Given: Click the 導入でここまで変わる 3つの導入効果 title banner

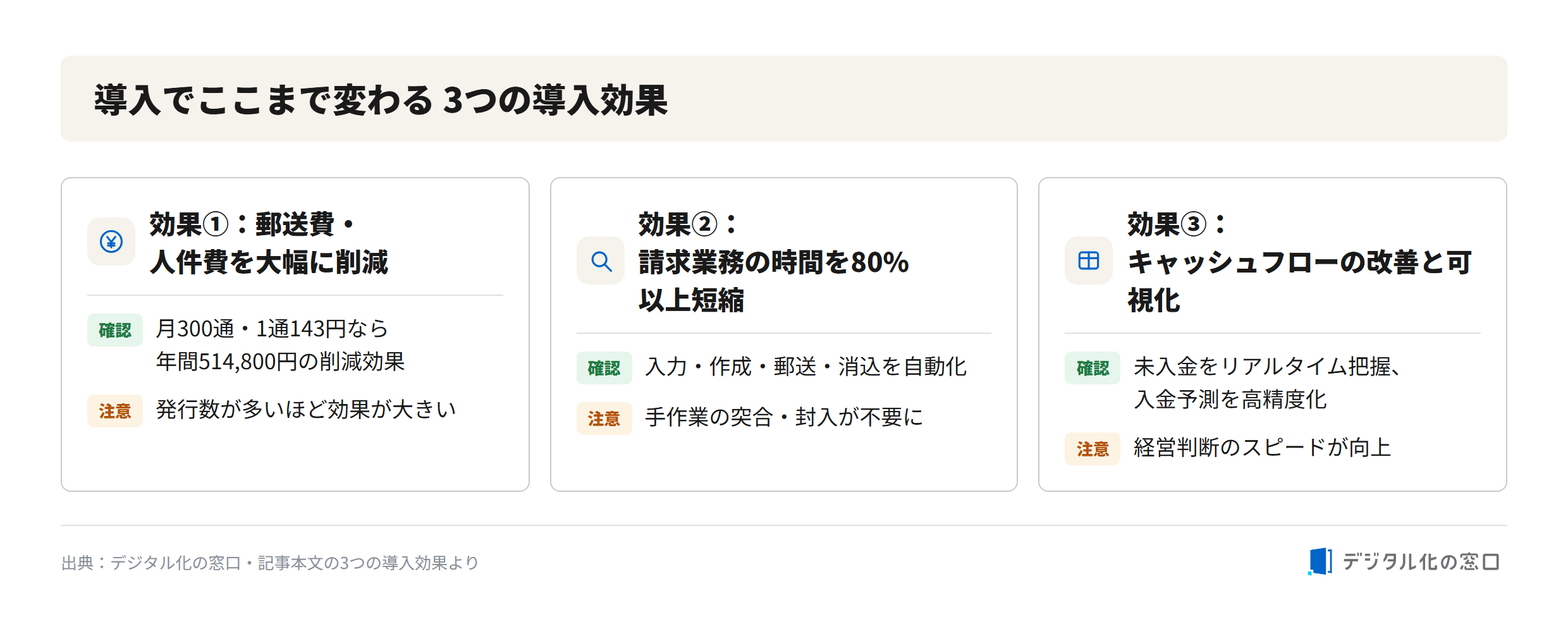Looking at the screenshot, I should click(x=784, y=99).
